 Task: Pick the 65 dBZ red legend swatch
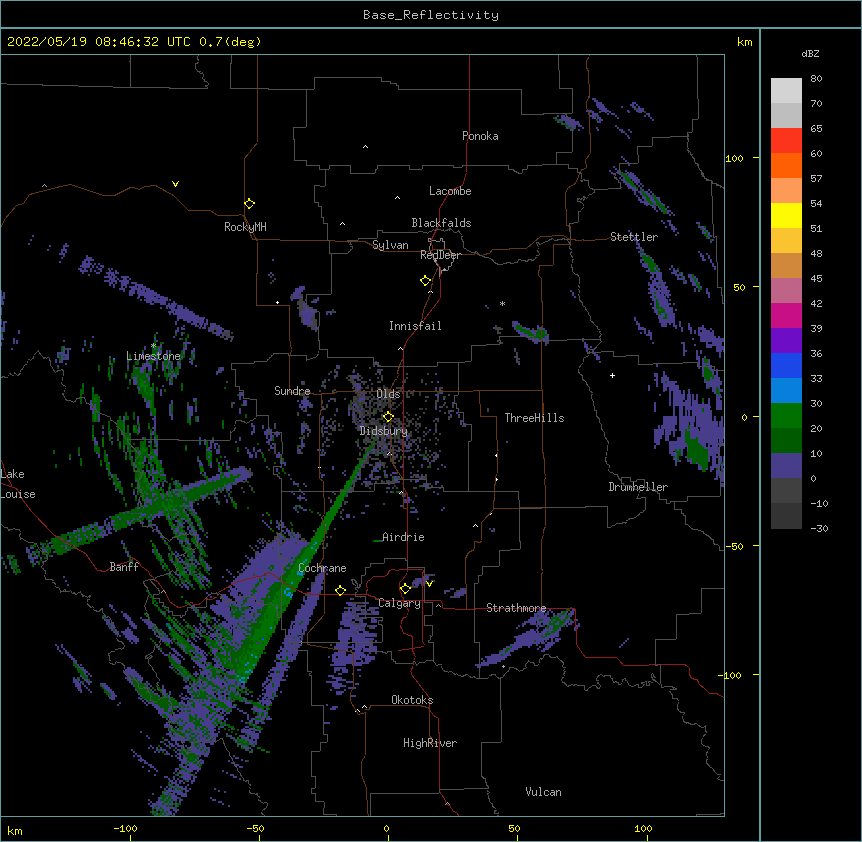pos(786,140)
